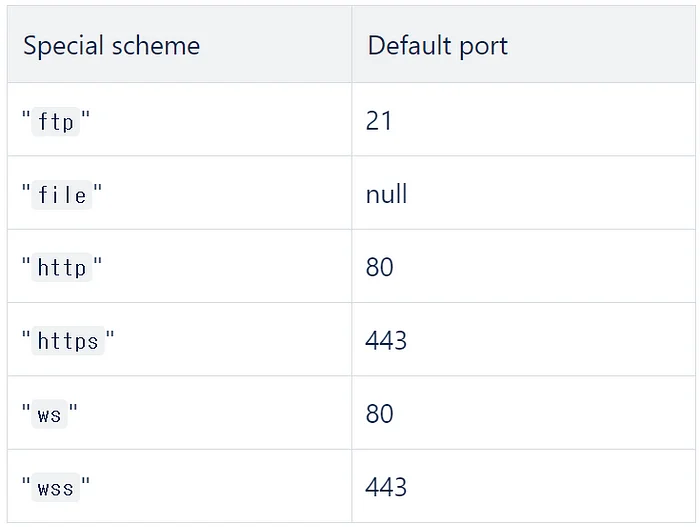Click the "Special scheme" column header
Screen dimensions: 700x527
112,46
